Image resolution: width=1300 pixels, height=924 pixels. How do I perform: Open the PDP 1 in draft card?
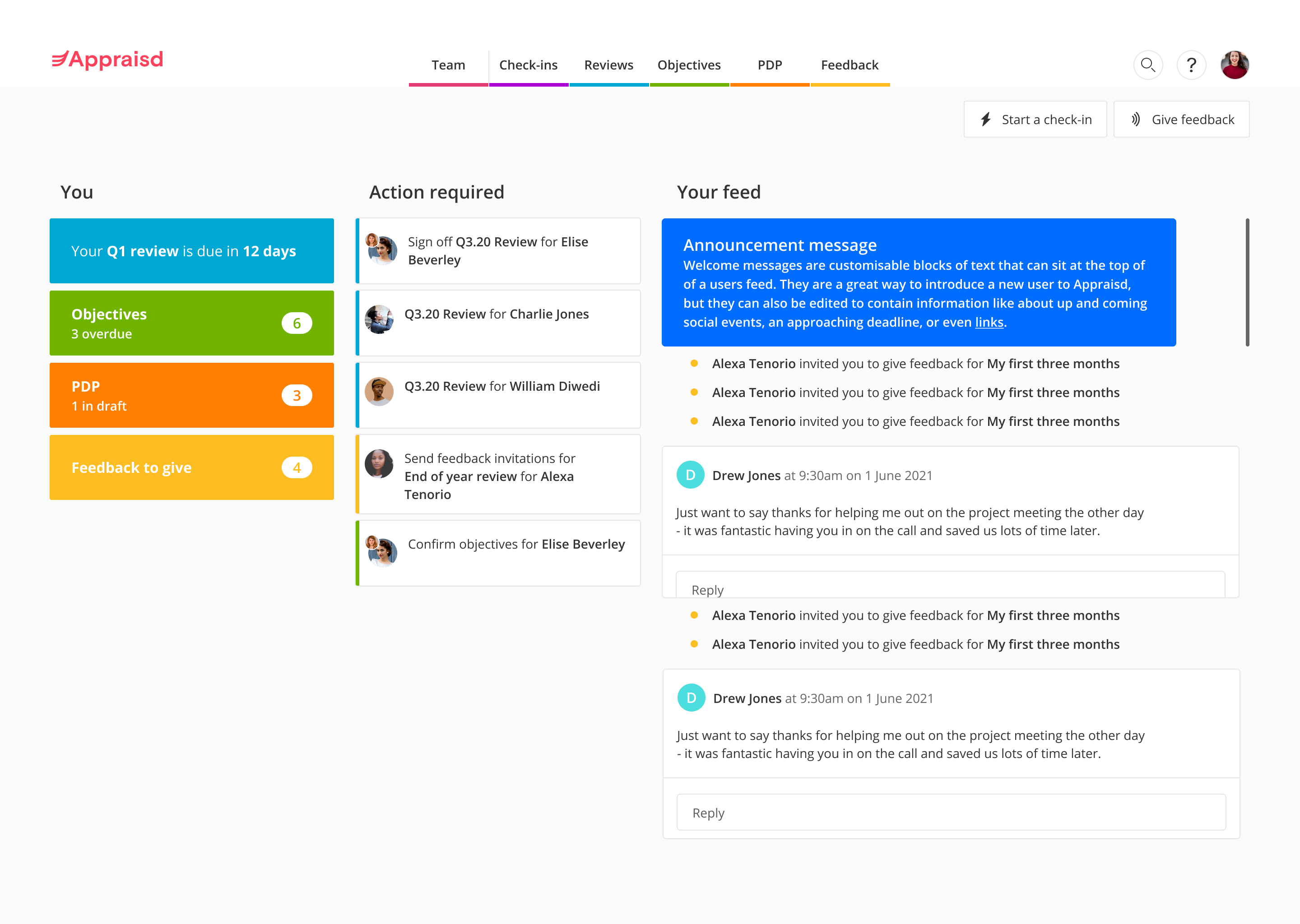pyautogui.click(x=190, y=395)
